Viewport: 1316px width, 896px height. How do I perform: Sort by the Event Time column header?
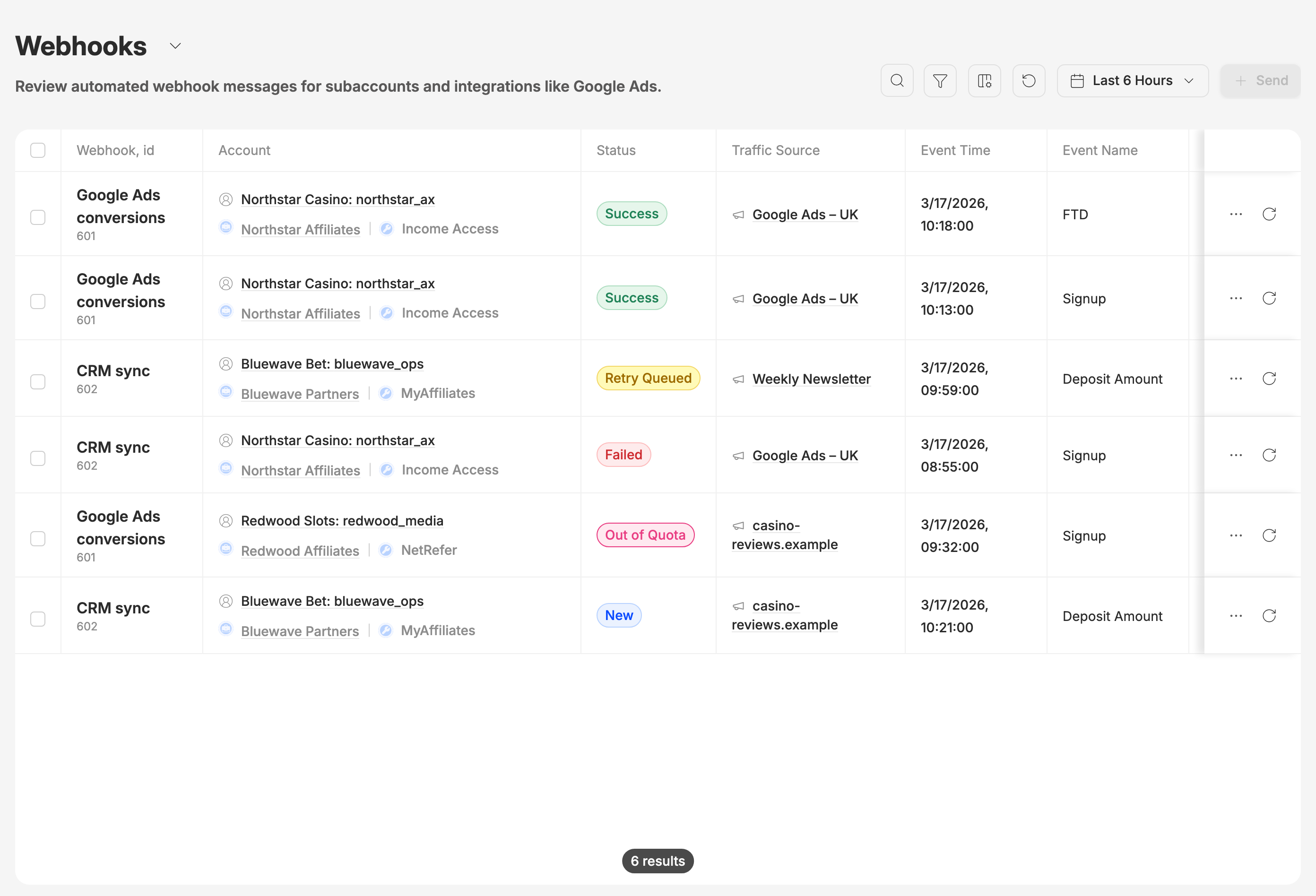coord(955,150)
